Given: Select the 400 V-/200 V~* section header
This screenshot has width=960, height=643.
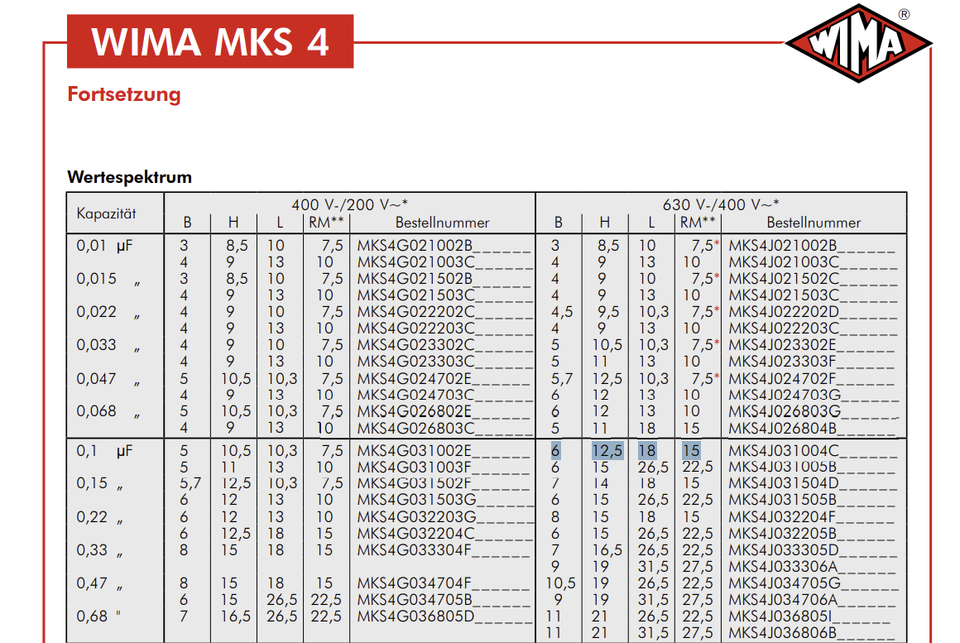Looking at the screenshot, I should [356, 203].
